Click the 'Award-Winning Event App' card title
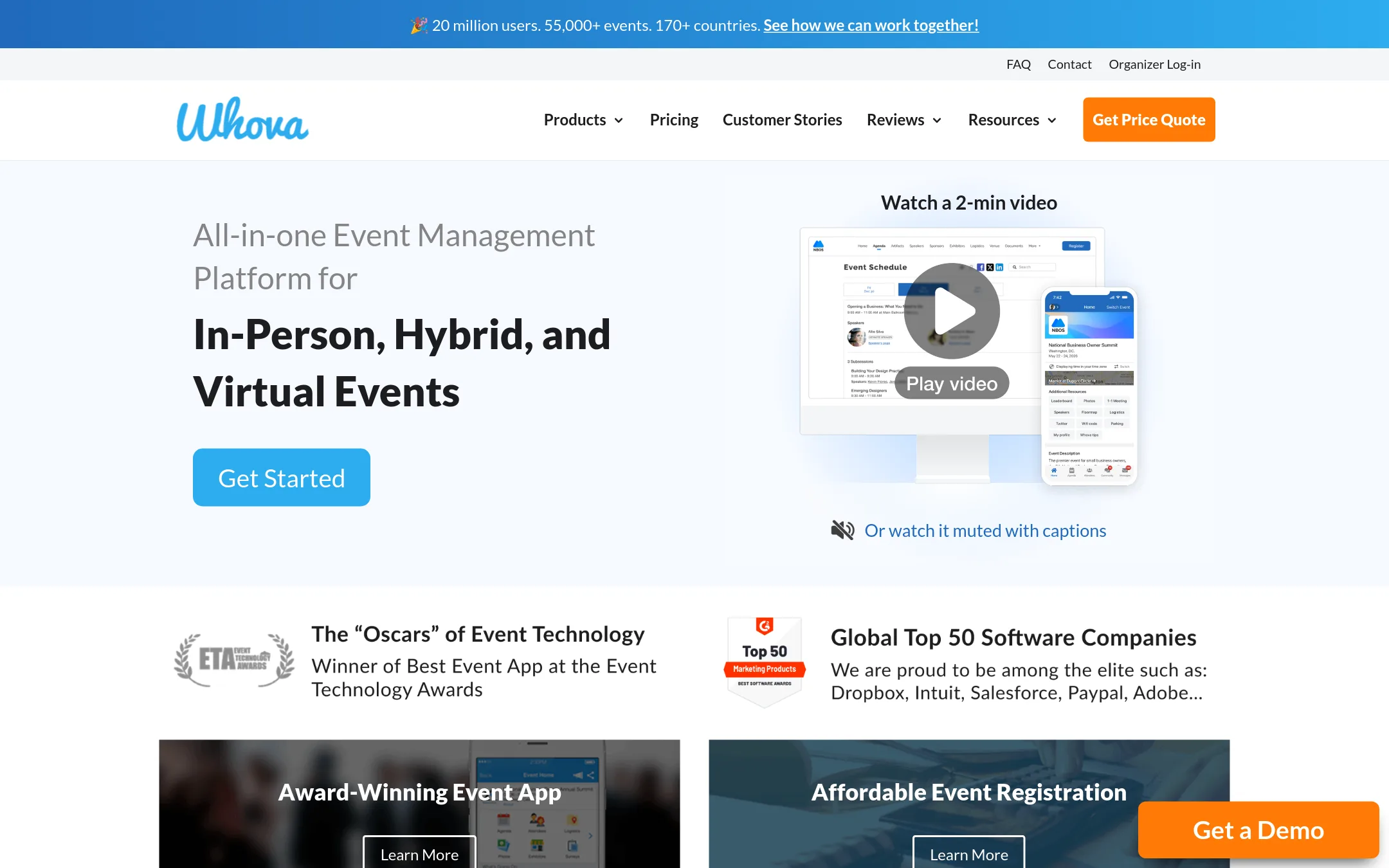 419,792
